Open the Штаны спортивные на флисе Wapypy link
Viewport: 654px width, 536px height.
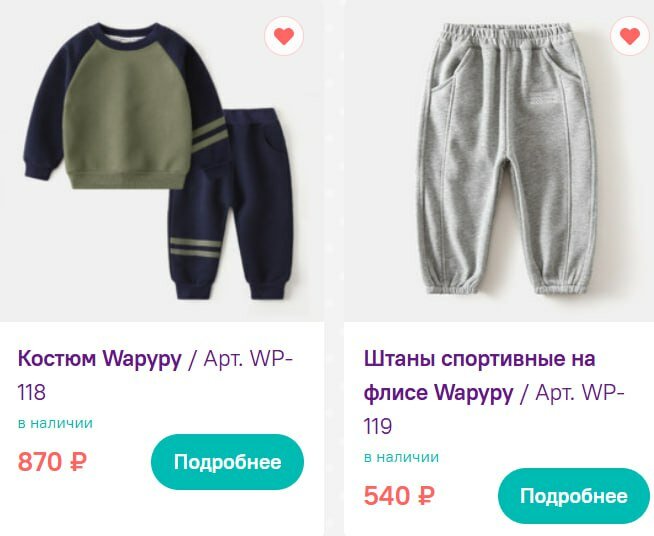click(479, 375)
